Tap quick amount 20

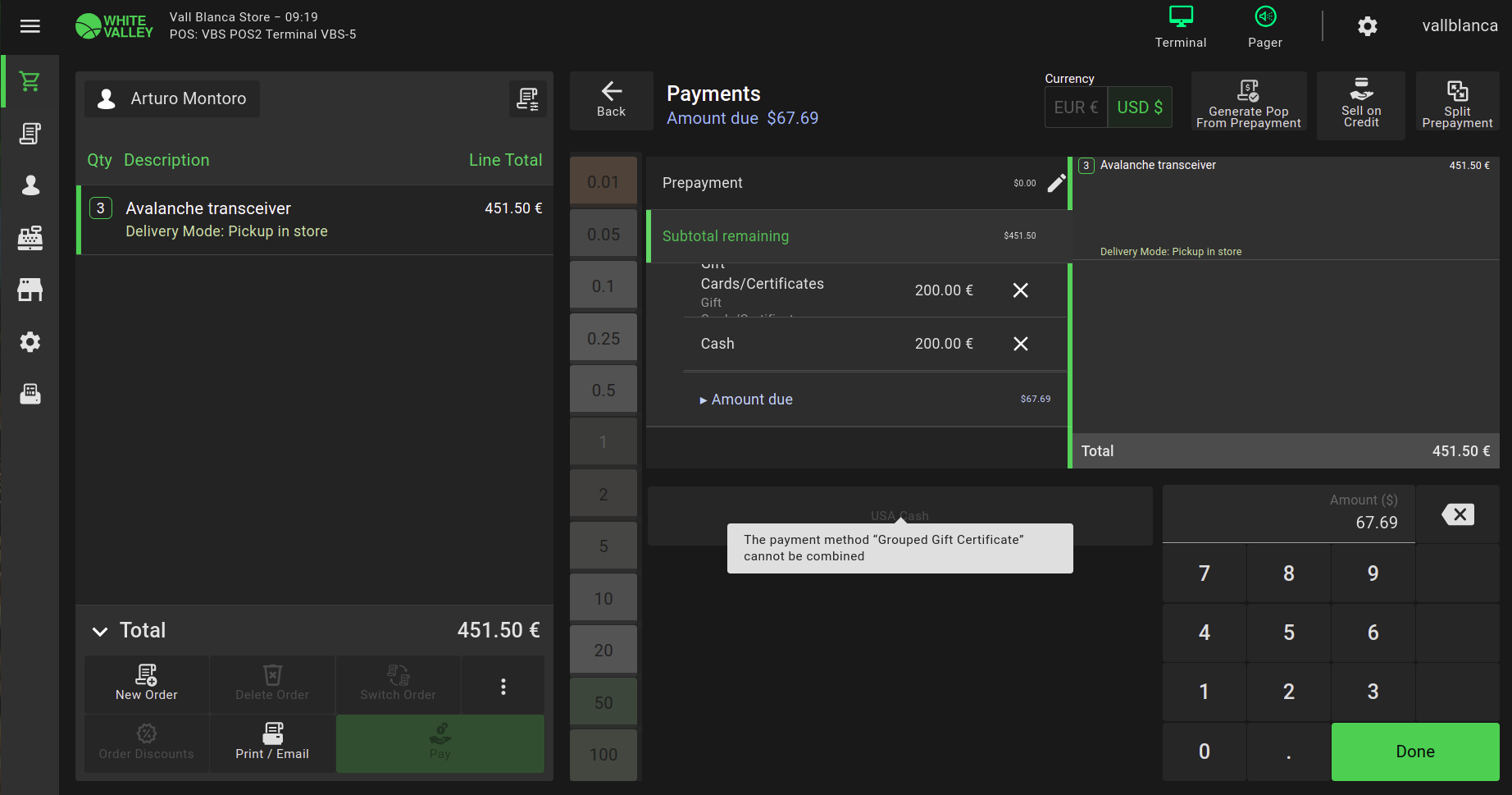click(603, 651)
